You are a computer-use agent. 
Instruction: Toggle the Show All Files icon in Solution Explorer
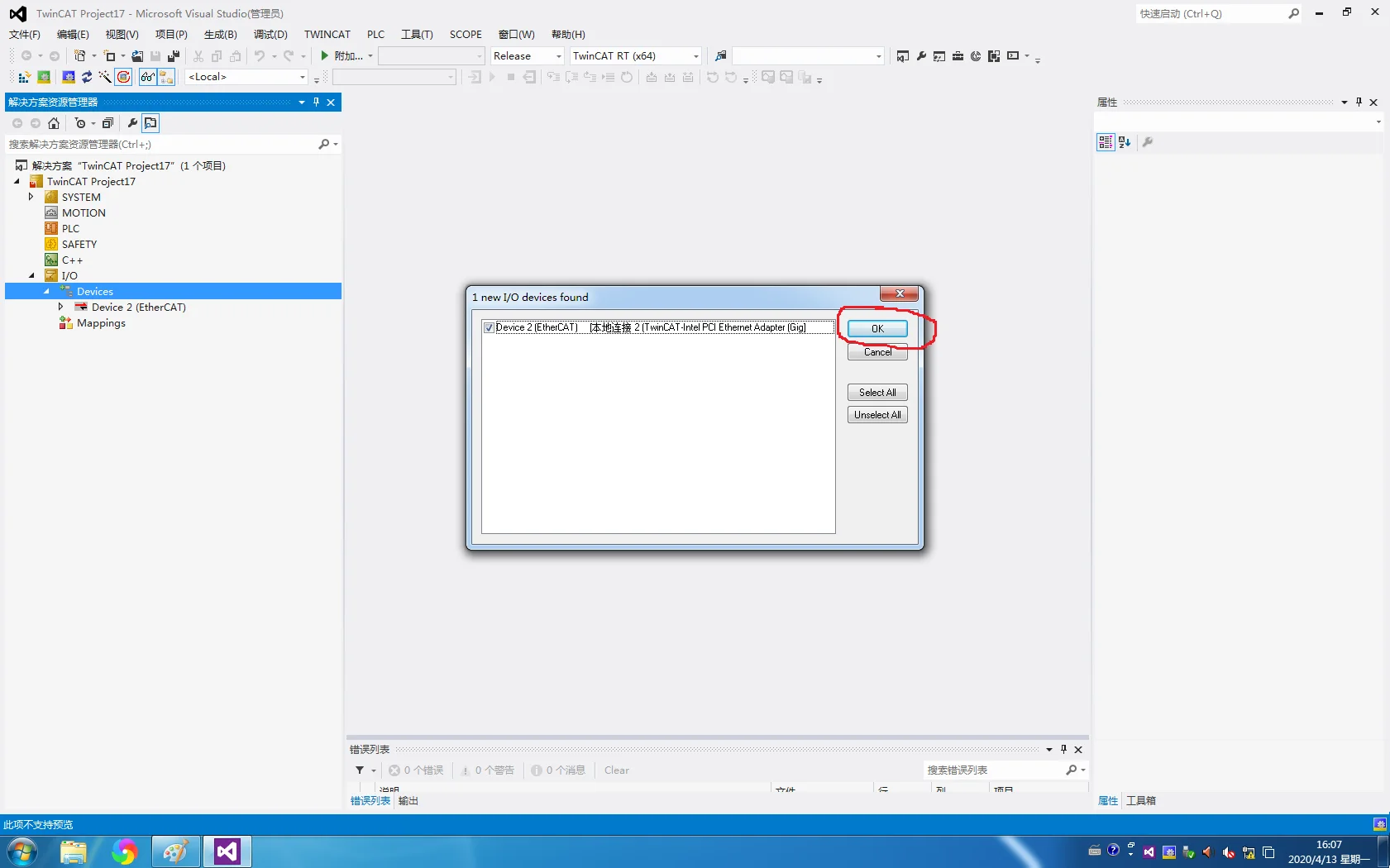(150, 123)
